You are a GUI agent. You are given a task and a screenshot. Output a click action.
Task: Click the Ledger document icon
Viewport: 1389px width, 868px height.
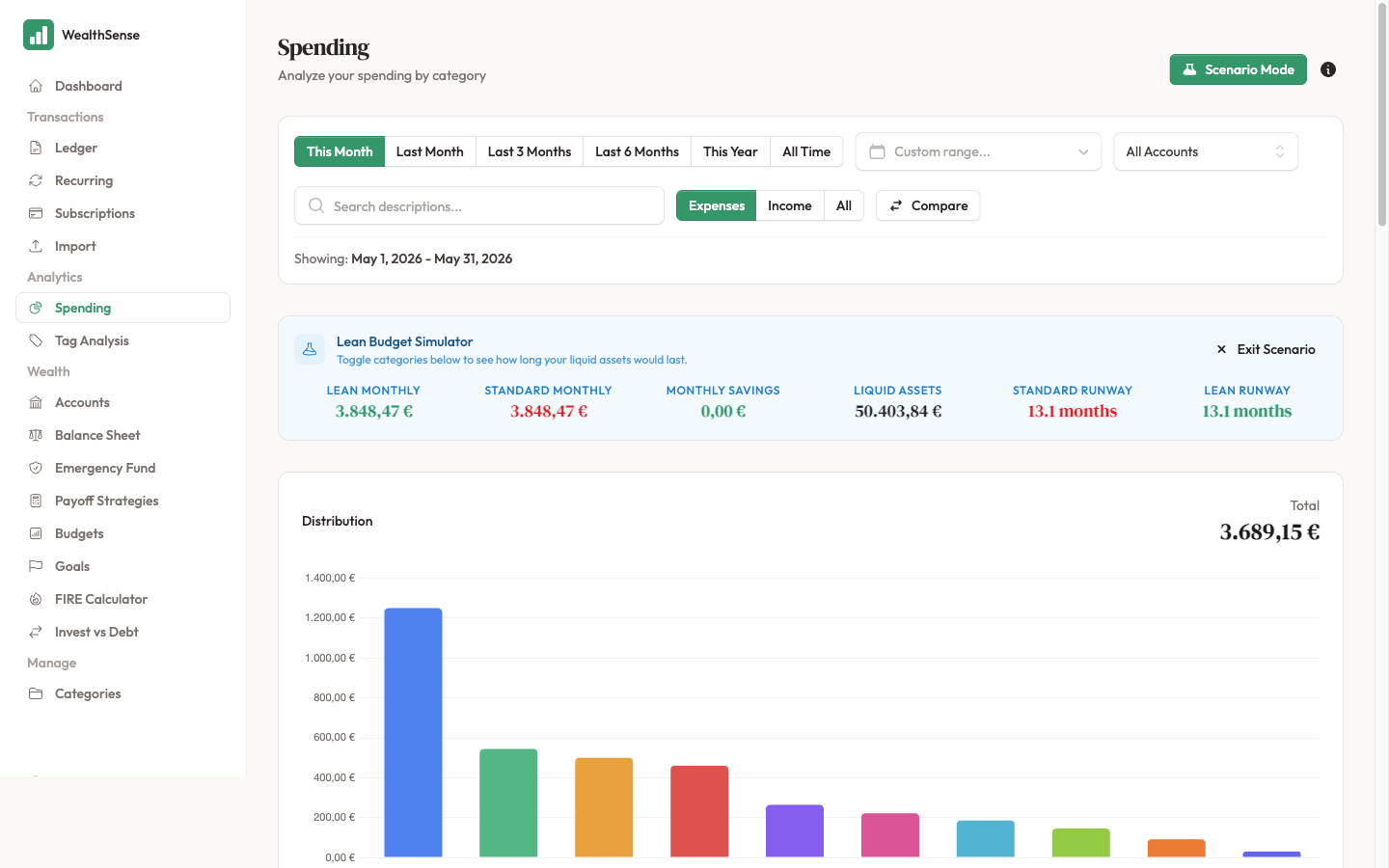36,148
